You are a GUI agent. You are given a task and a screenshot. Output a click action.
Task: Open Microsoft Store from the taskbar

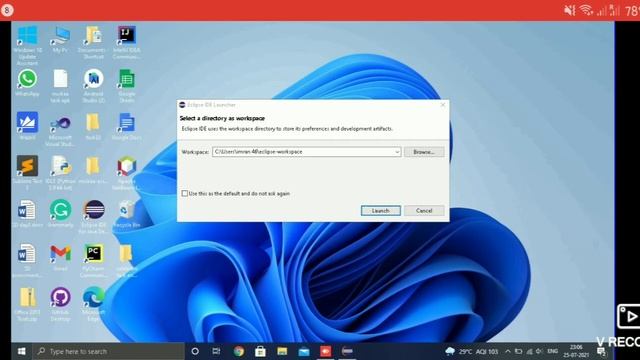click(x=260, y=351)
